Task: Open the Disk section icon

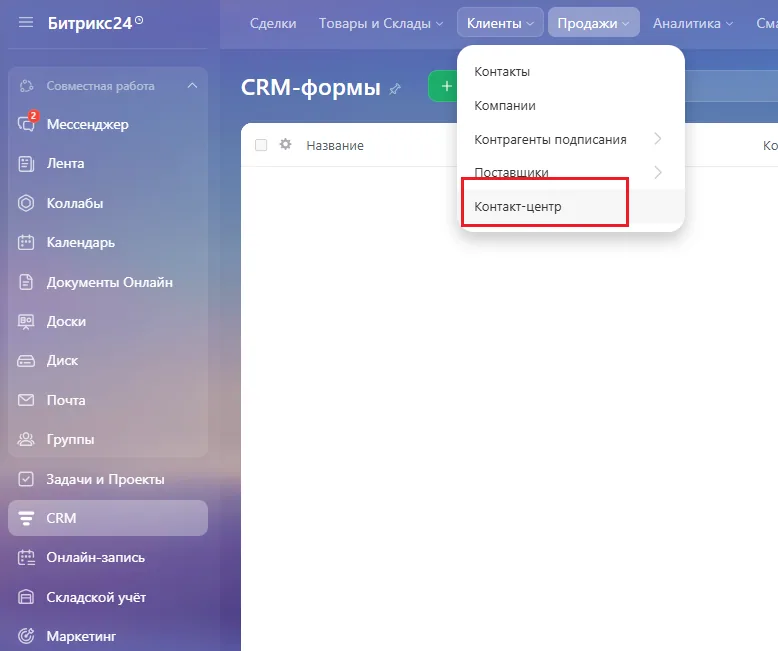Action: [x=26, y=361]
